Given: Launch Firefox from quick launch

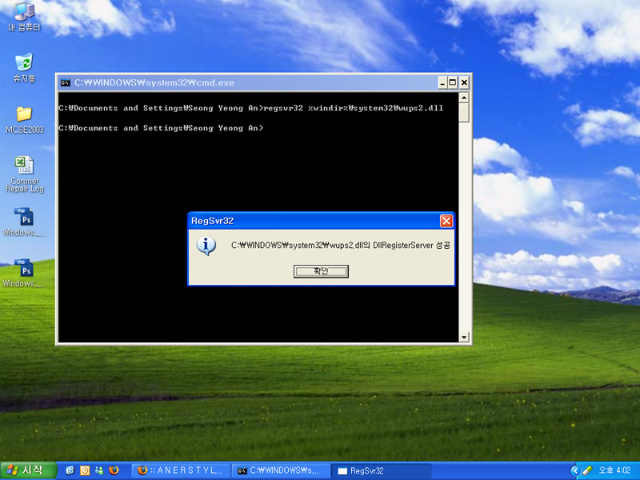Looking at the screenshot, I should tap(114, 471).
